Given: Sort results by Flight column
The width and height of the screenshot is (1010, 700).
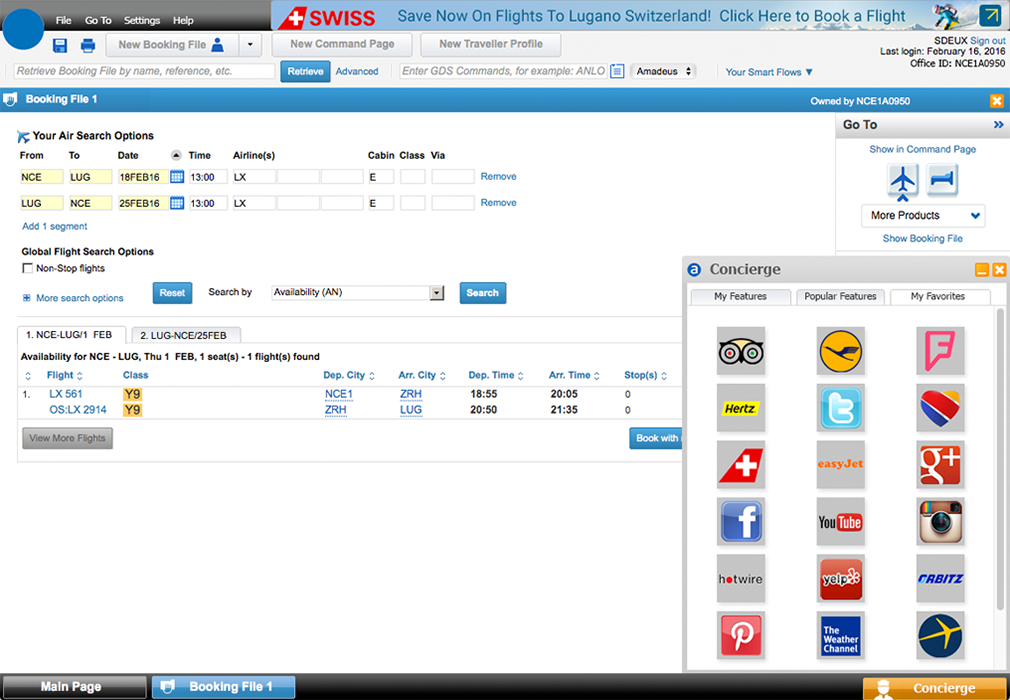Looking at the screenshot, I should (x=64, y=375).
